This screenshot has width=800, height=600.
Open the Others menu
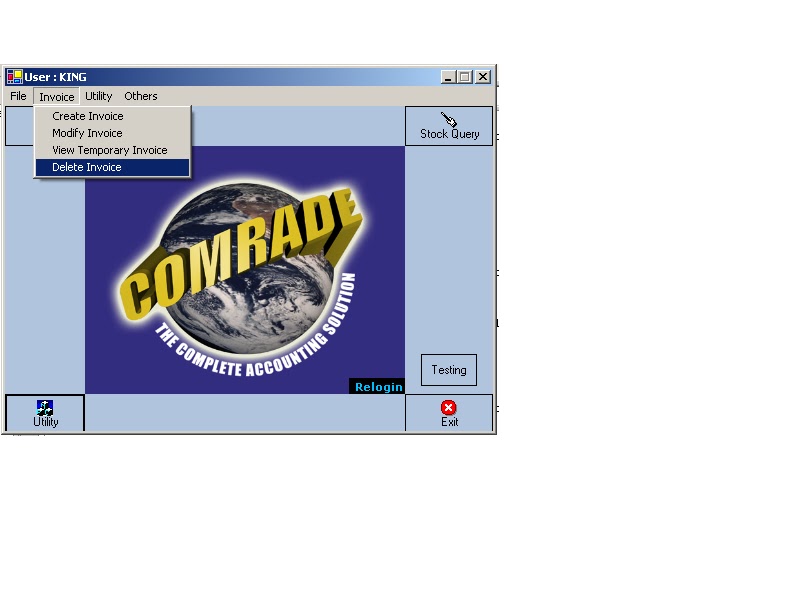tap(140, 96)
